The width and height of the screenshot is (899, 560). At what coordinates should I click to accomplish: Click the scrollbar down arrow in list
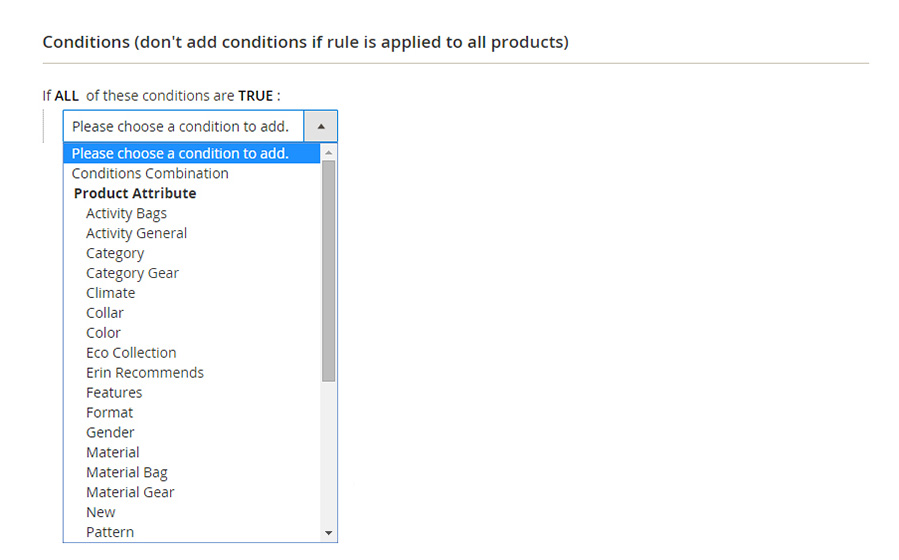[x=328, y=533]
